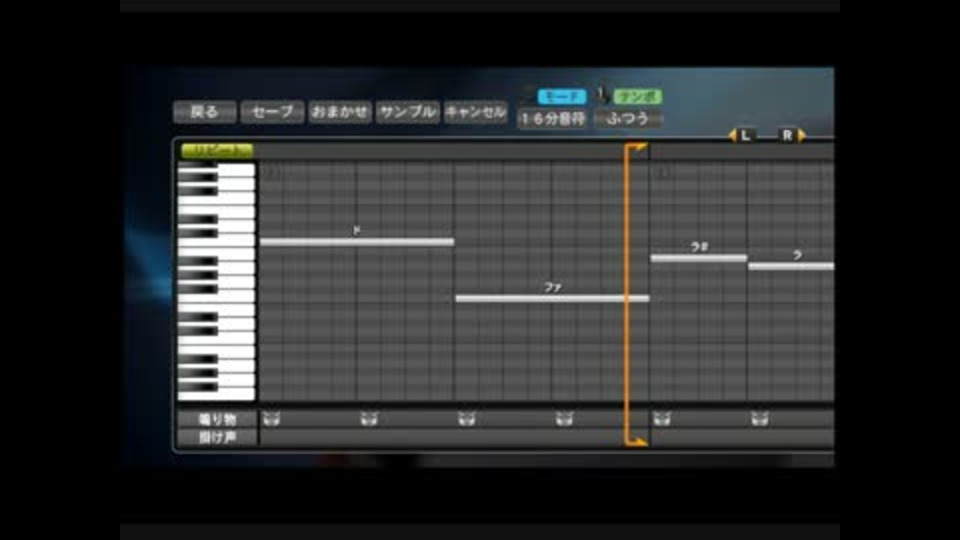This screenshot has height=540, width=960.
Task: Click the left arrow beside L
Action: [732, 135]
